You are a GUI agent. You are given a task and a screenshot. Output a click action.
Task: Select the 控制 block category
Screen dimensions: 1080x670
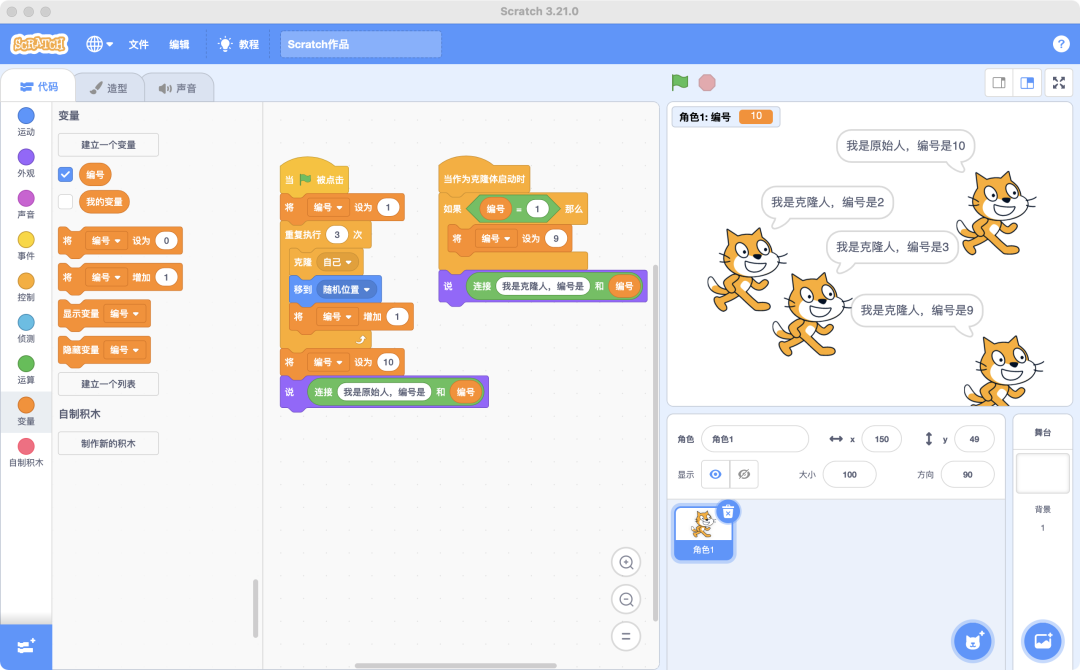point(26,286)
